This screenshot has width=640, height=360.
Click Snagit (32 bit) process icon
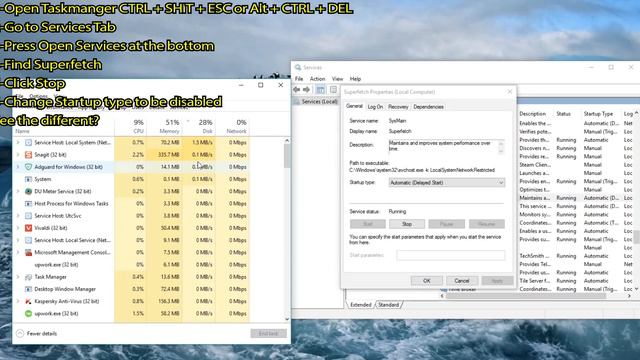pos(28,155)
